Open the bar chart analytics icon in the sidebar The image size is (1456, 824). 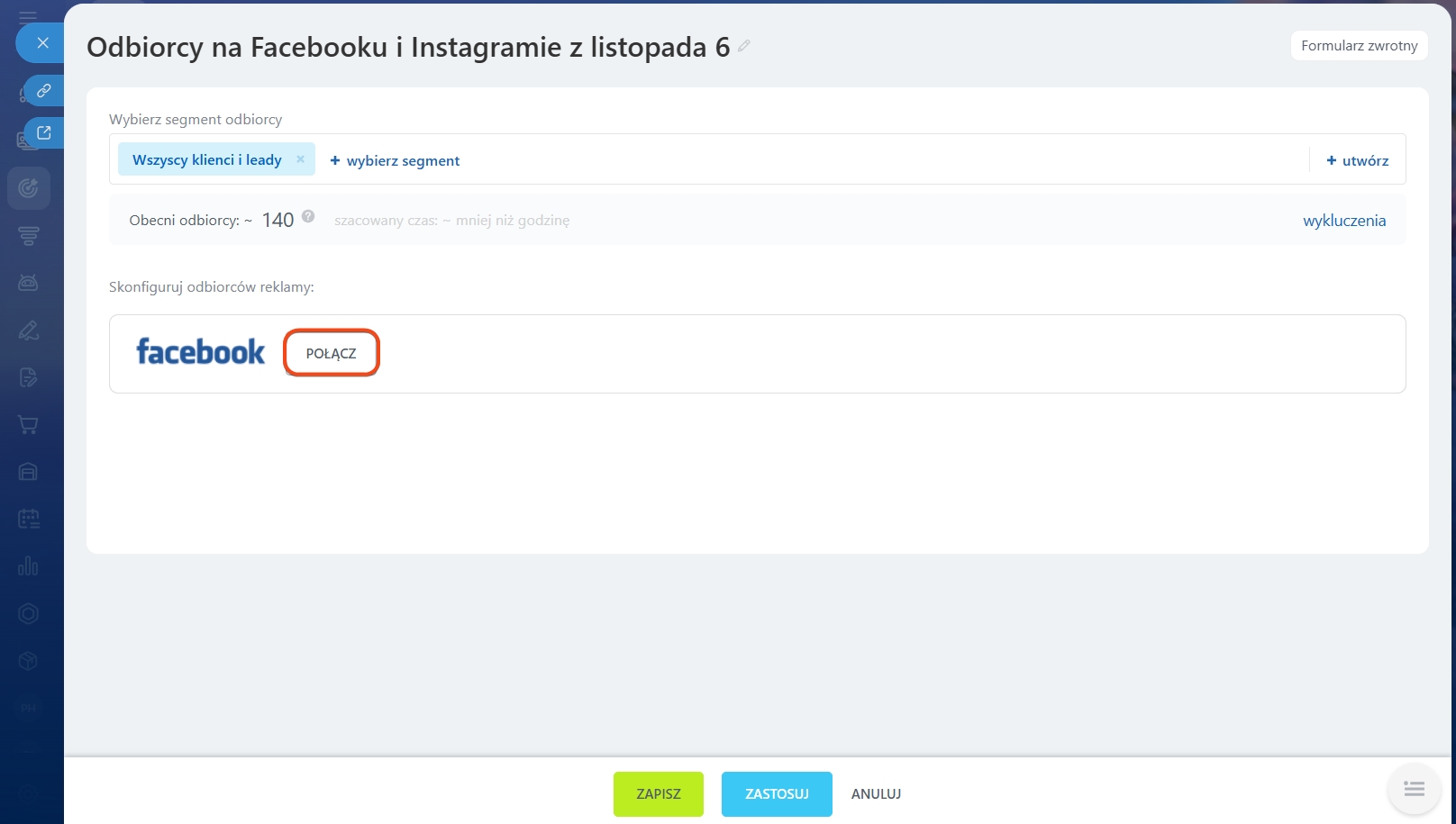tap(29, 566)
